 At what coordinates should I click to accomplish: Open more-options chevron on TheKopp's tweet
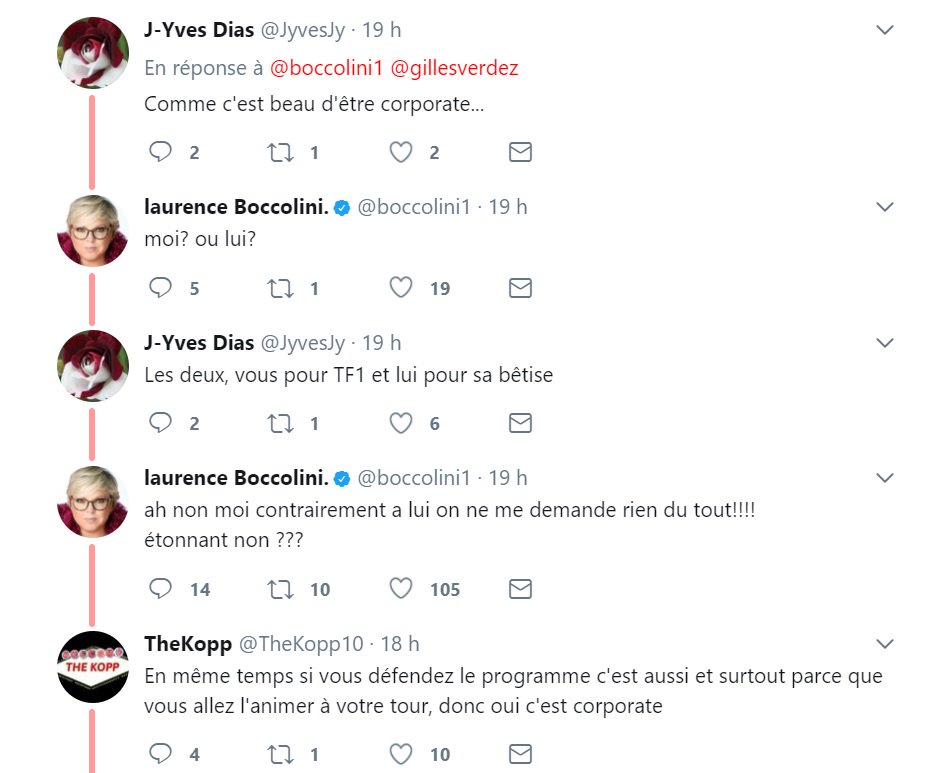point(884,643)
